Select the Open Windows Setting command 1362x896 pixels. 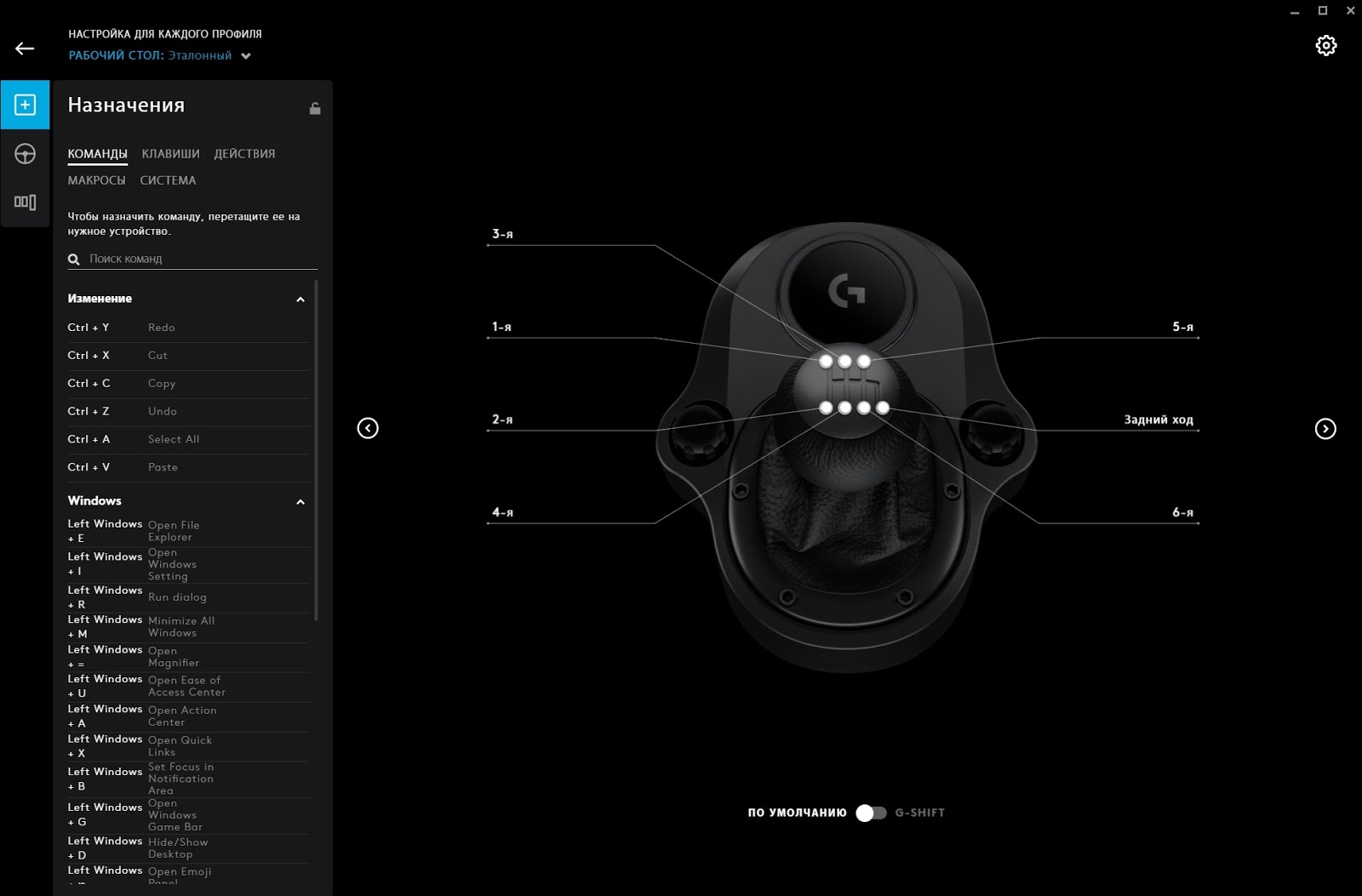point(188,564)
